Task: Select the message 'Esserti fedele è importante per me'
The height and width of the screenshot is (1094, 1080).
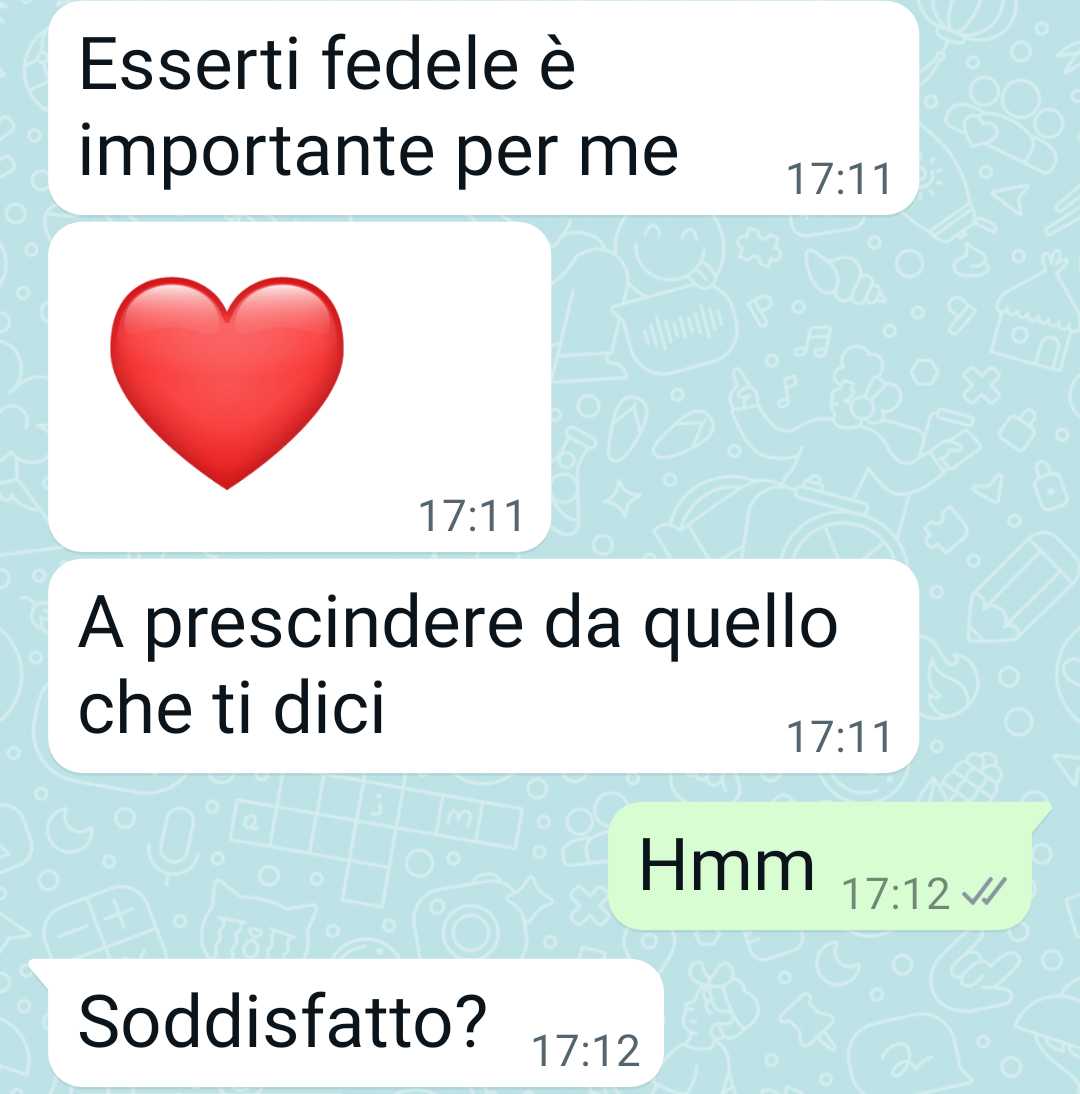Action: [x=483, y=107]
